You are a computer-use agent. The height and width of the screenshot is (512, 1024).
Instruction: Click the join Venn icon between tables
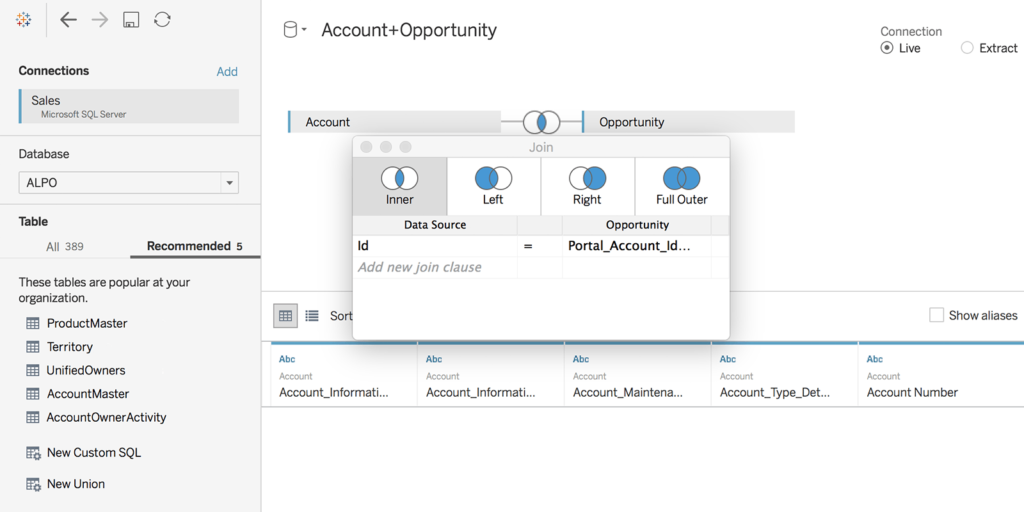541,121
